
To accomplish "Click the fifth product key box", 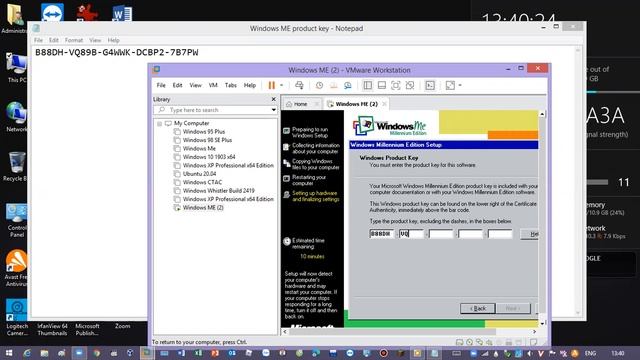I will (x=500, y=234).
